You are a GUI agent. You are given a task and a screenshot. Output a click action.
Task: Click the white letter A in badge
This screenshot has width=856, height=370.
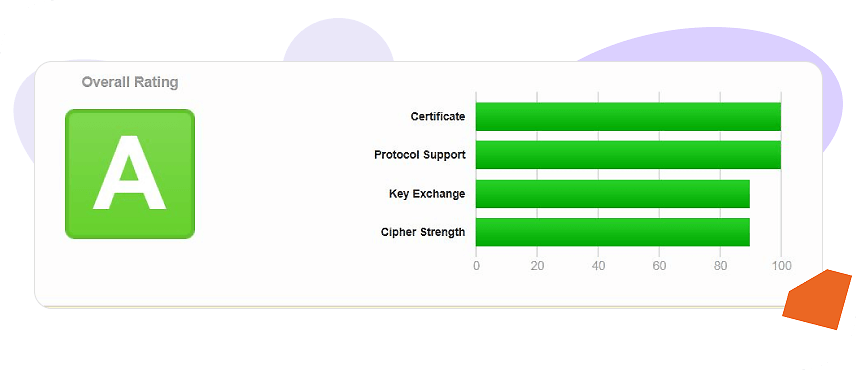pyautogui.click(x=129, y=173)
